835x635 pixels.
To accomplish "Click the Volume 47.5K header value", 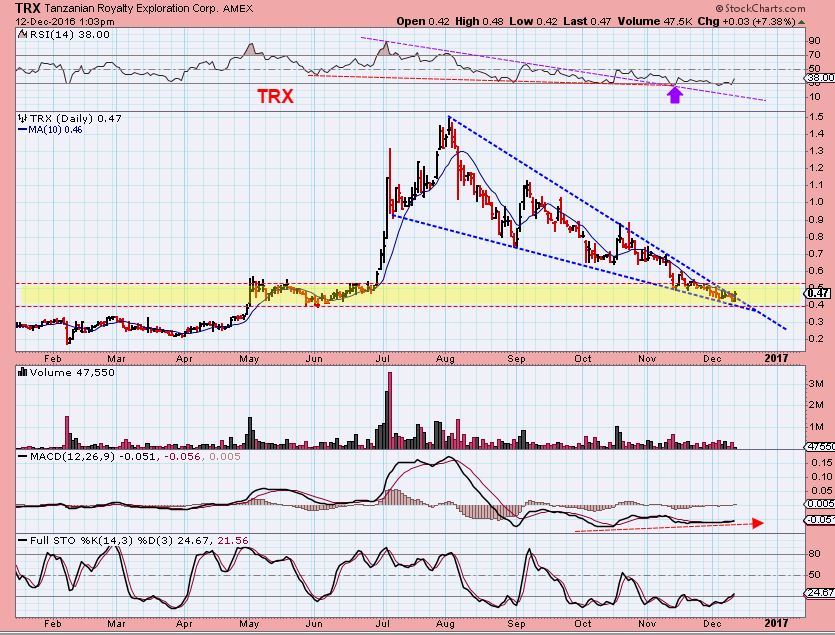I will point(654,22).
